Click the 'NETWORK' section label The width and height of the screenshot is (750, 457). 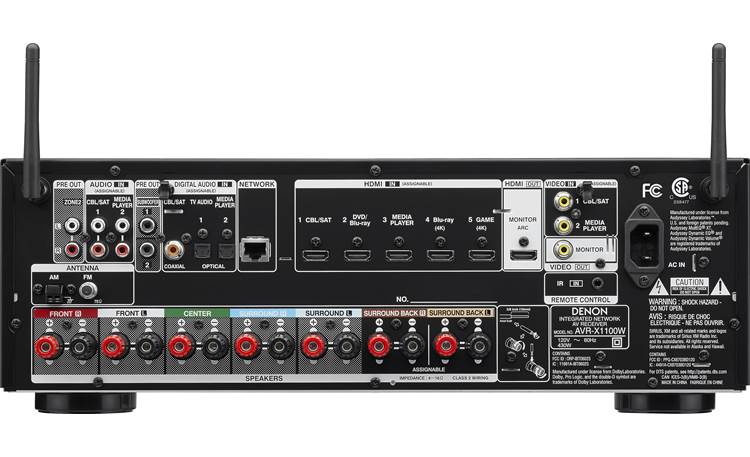[257, 184]
